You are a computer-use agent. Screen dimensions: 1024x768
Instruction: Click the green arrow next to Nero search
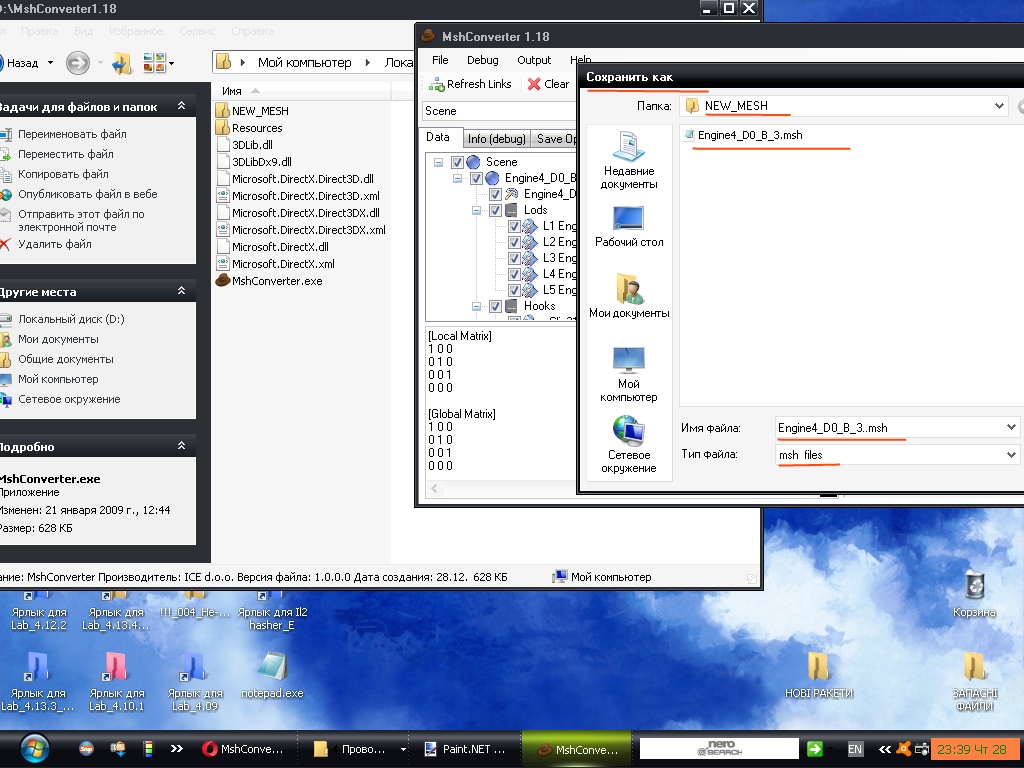pos(814,749)
